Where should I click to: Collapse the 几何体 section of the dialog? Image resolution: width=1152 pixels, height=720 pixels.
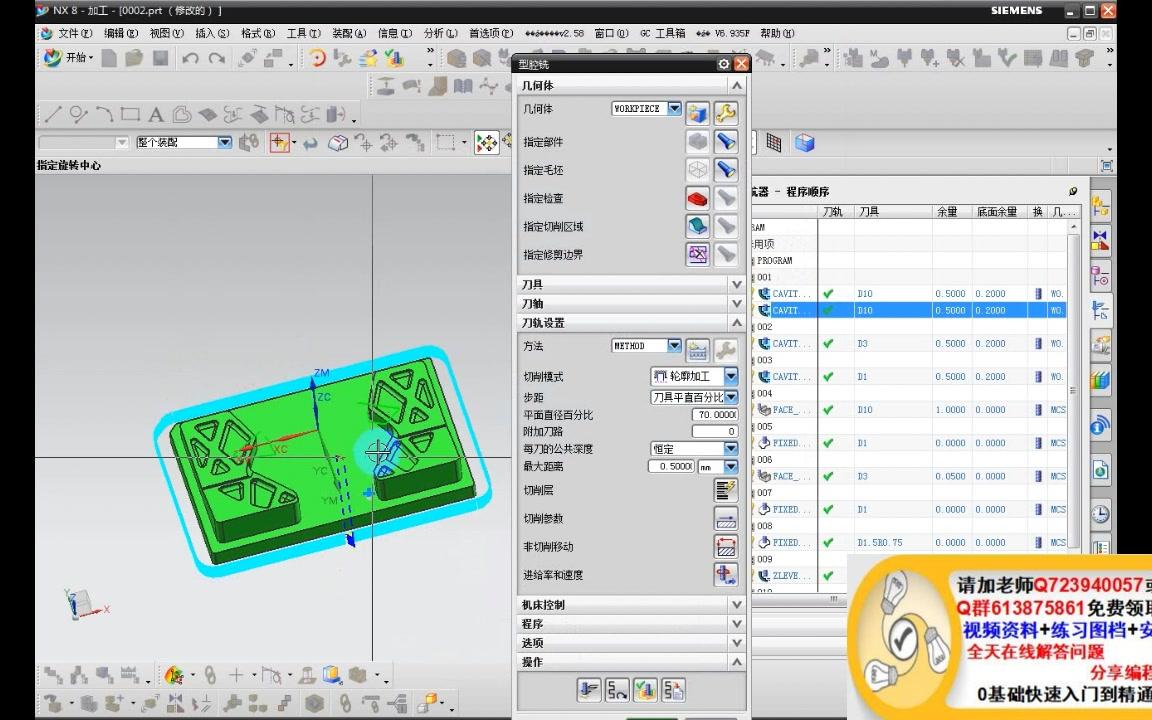(736, 85)
